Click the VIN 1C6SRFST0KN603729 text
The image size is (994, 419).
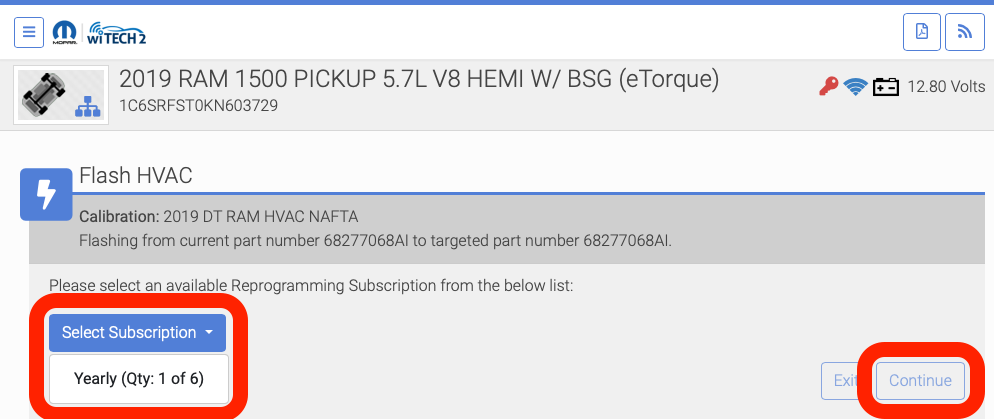198,105
